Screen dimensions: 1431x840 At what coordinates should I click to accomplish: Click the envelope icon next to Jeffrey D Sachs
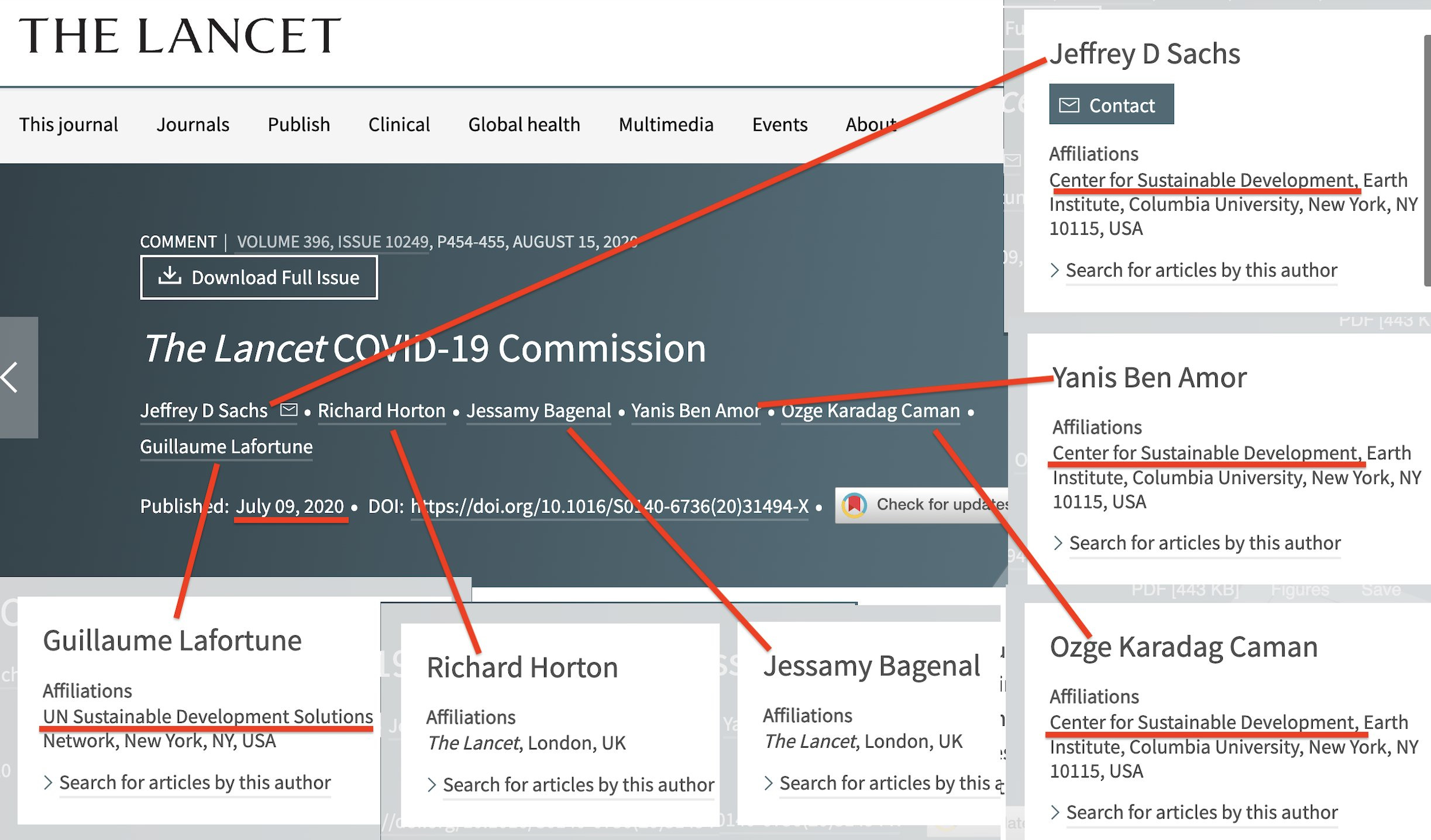pyautogui.click(x=288, y=410)
